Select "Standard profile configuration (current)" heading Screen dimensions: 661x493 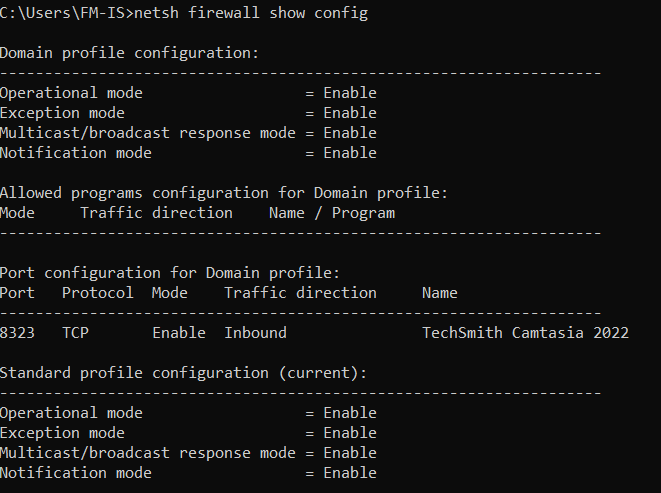(x=183, y=373)
